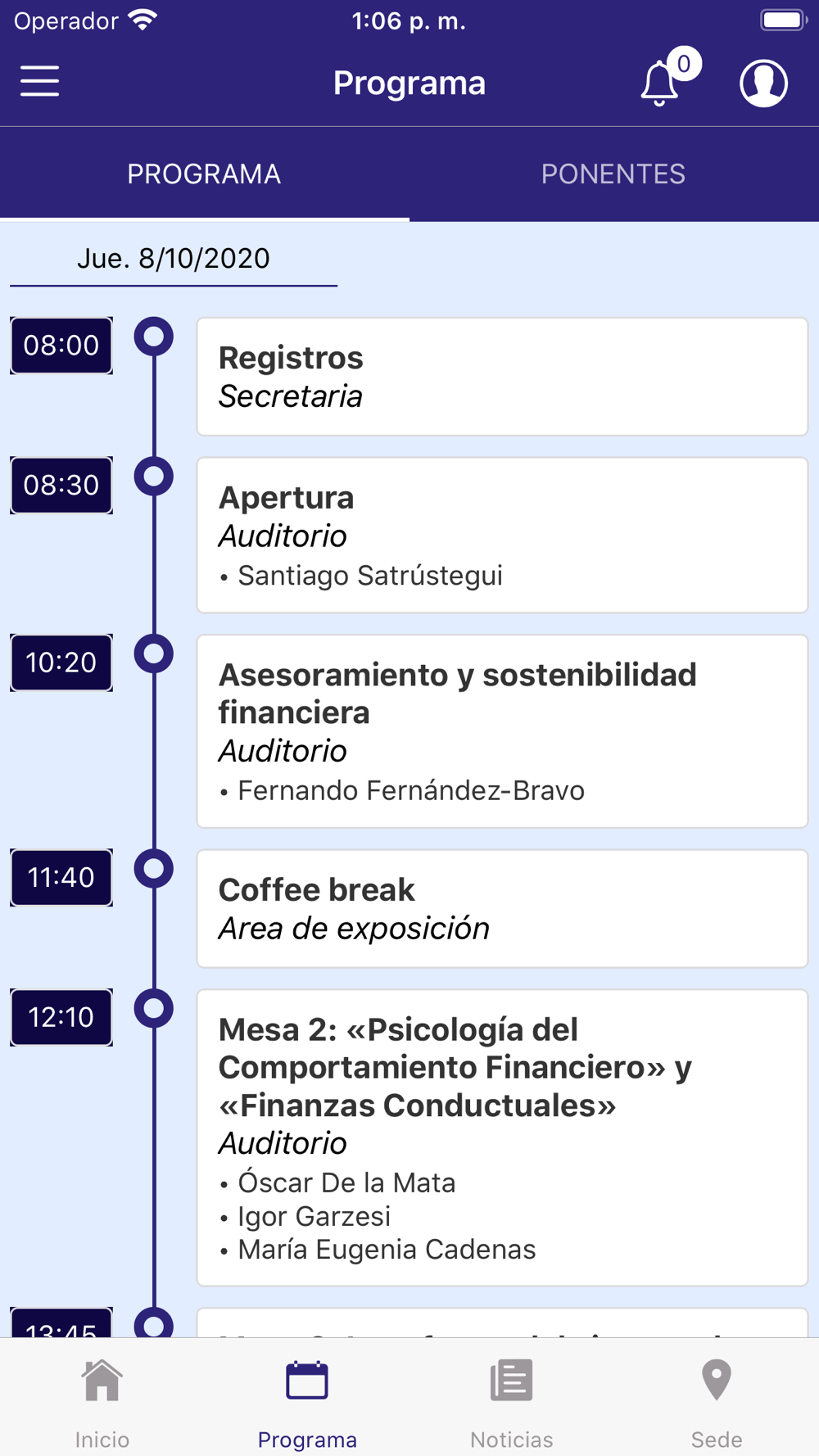Open Asesoramiento y sostenibilidad financiera session

[503, 731]
